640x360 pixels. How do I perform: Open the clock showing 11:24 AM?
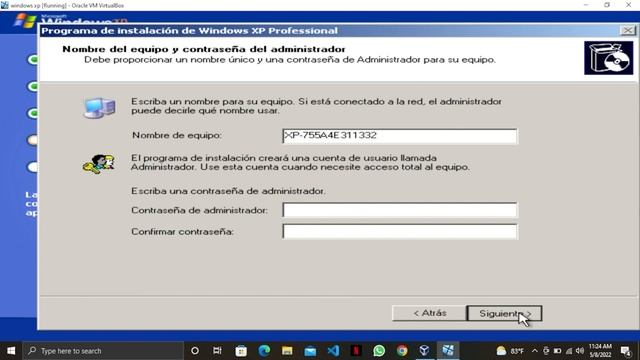pos(600,351)
